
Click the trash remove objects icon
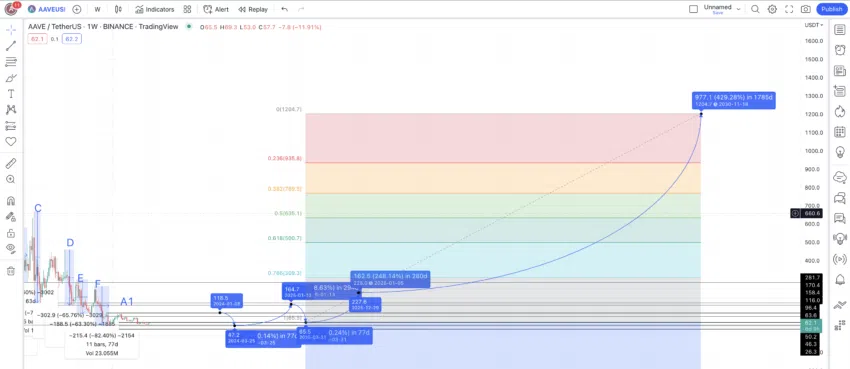pyautogui.click(x=11, y=271)
